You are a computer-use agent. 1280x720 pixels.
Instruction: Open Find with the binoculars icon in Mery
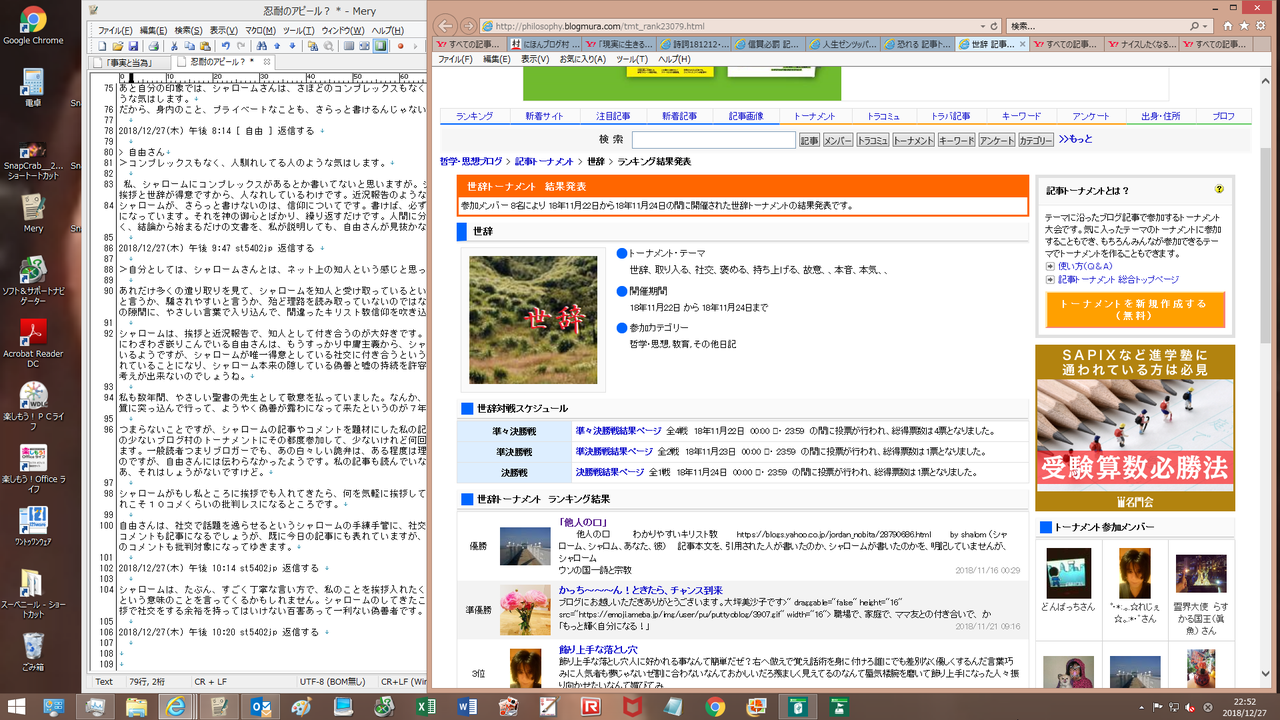tap(262, 46)
